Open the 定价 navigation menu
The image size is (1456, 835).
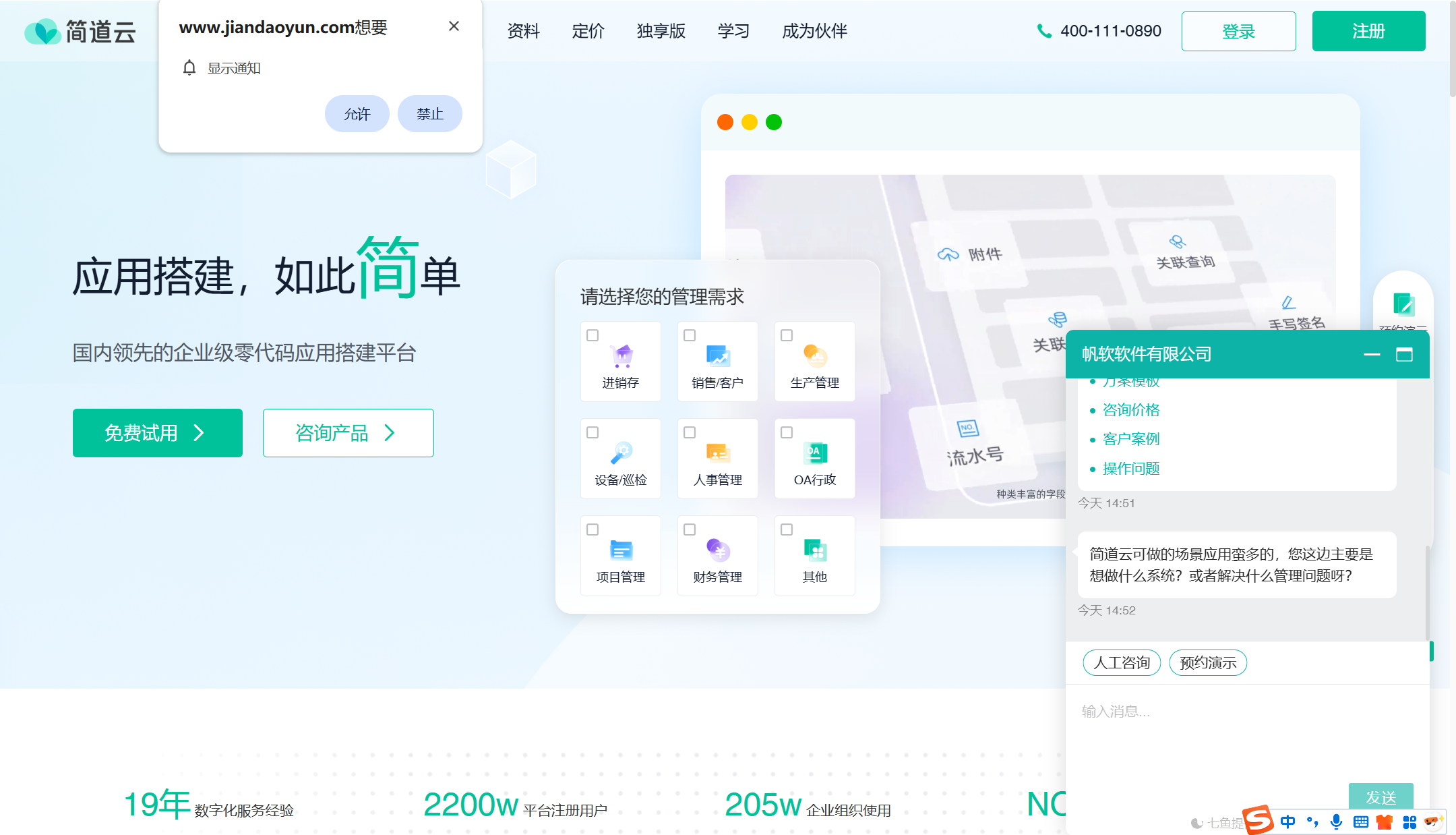[x=588, y=31]
